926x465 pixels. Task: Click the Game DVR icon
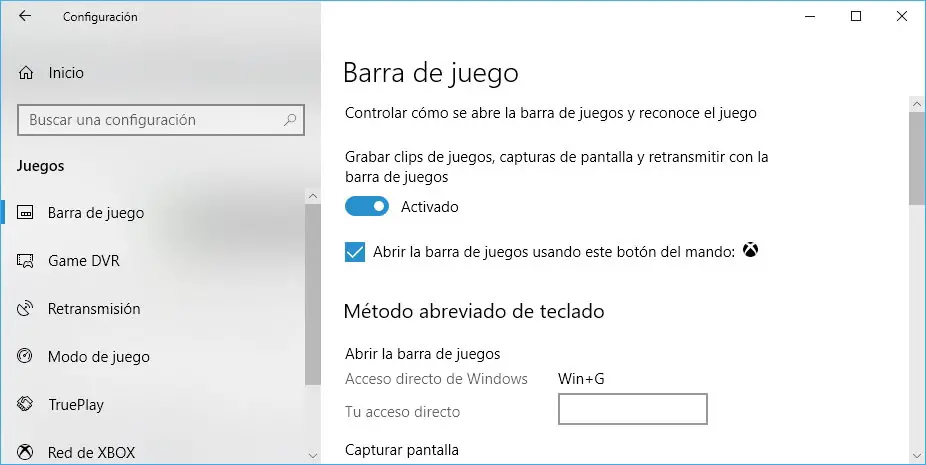point(27,261)
